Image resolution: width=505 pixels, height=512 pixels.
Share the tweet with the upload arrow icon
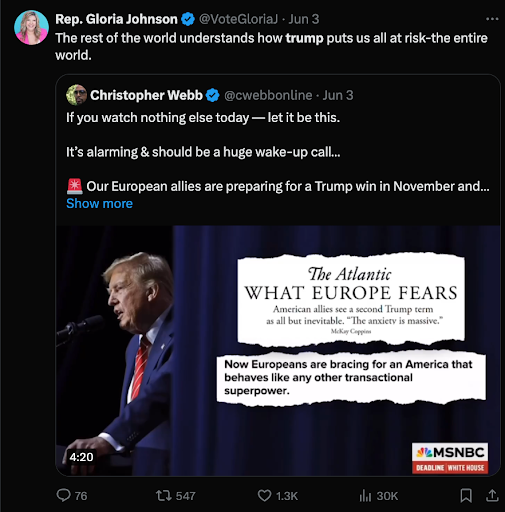(x=492, y=495)
